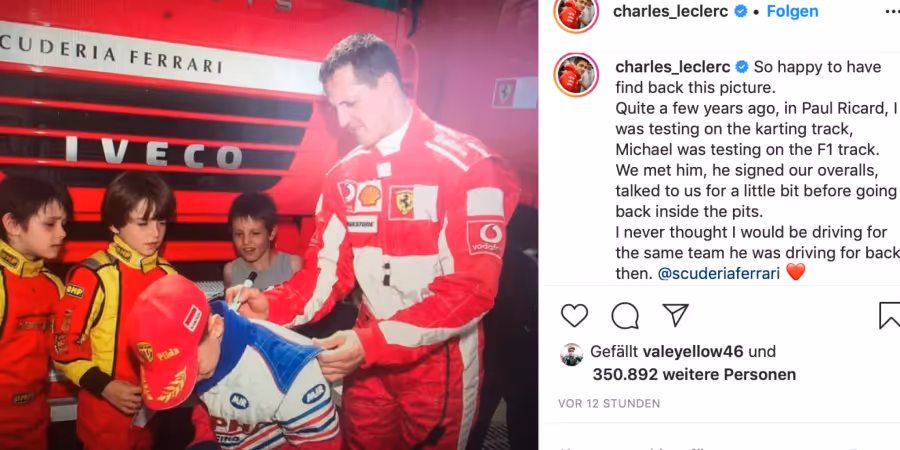Like the post with the heart icon
Screen dimensions: 900x450
(575, 316)
